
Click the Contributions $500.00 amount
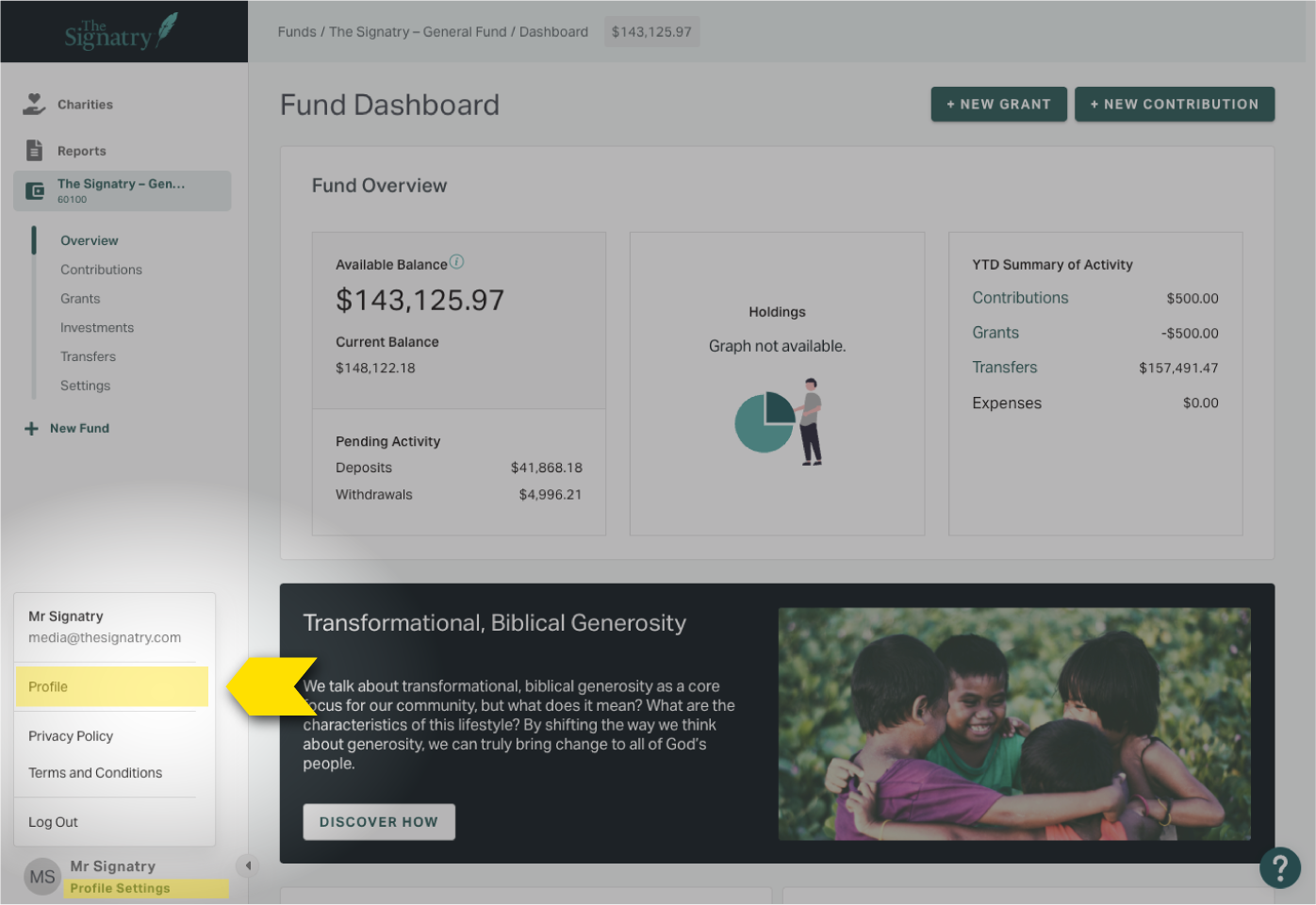pos(1193,298)
